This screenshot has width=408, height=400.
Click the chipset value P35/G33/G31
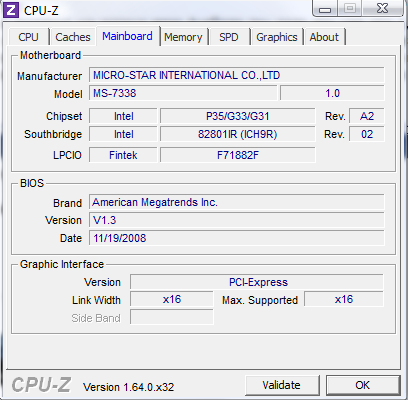pyautogui.click(x=238, y=116)
